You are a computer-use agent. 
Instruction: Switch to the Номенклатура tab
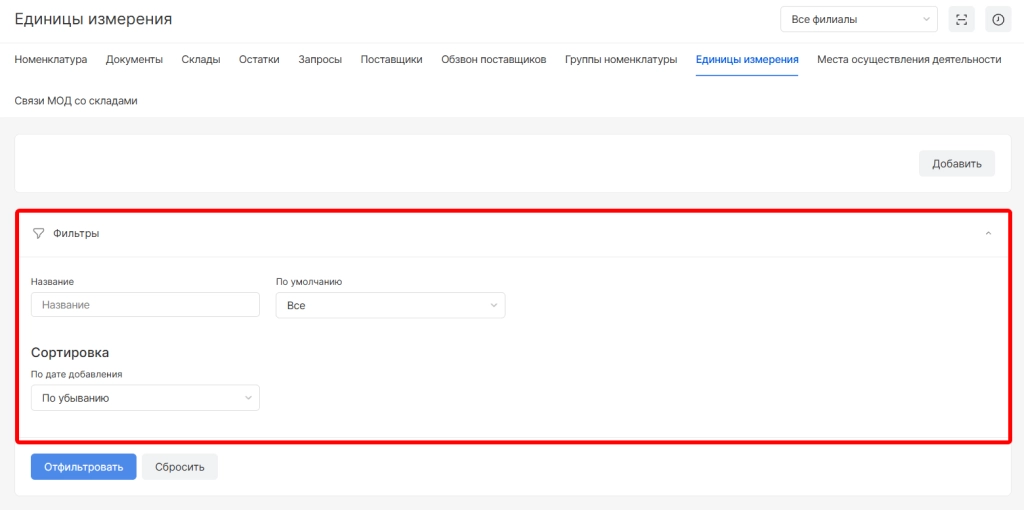click(x=51, y=60)
